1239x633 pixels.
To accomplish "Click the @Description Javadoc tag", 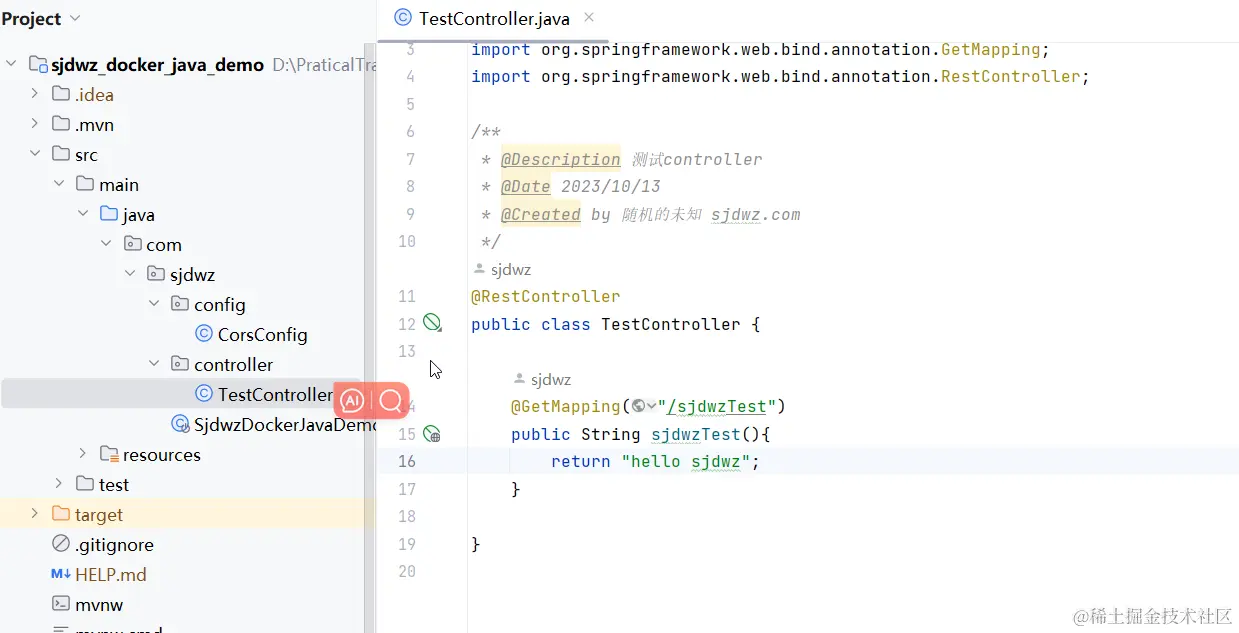I will click(x=561, y=159).
